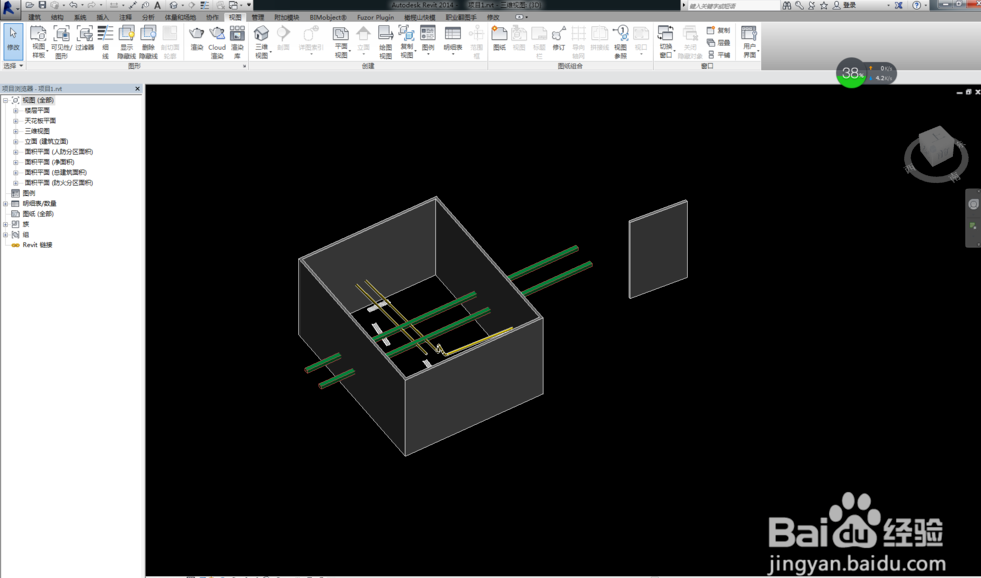This screenshot has height=578, width=981.
Task: Select the 修改 (Modify) arrow tool
Action: [13, 40]
